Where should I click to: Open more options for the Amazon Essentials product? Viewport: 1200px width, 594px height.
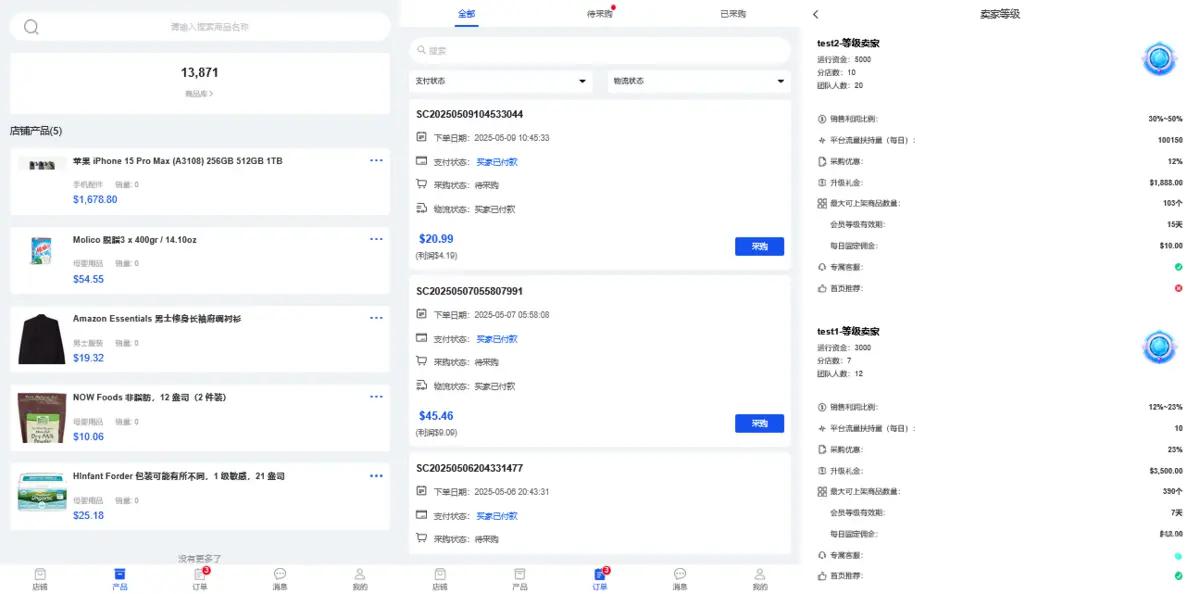pyautogui.click(x=376, y=318)
